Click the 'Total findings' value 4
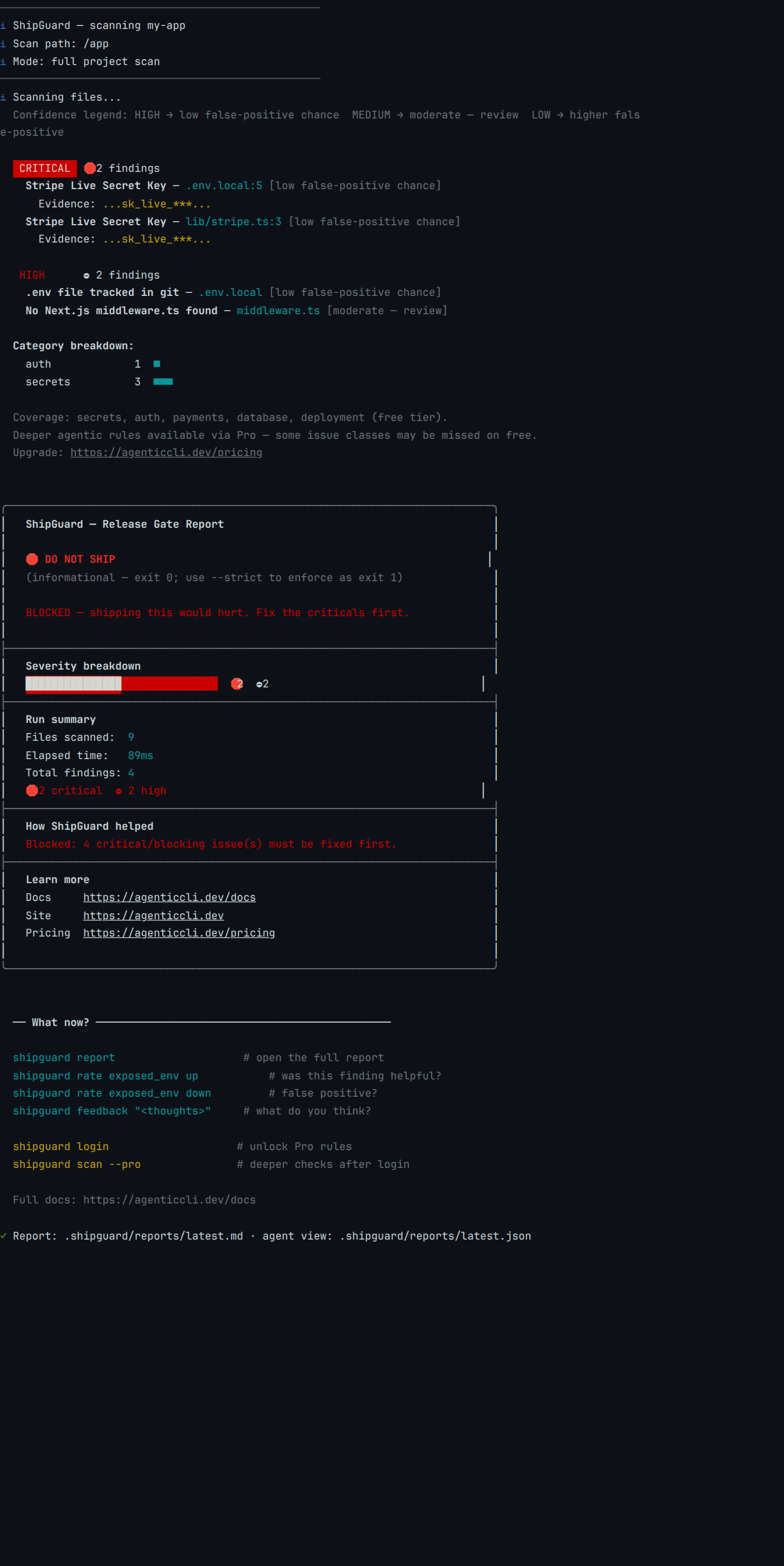The image size is (784, 1566). (x=131, y=773)
